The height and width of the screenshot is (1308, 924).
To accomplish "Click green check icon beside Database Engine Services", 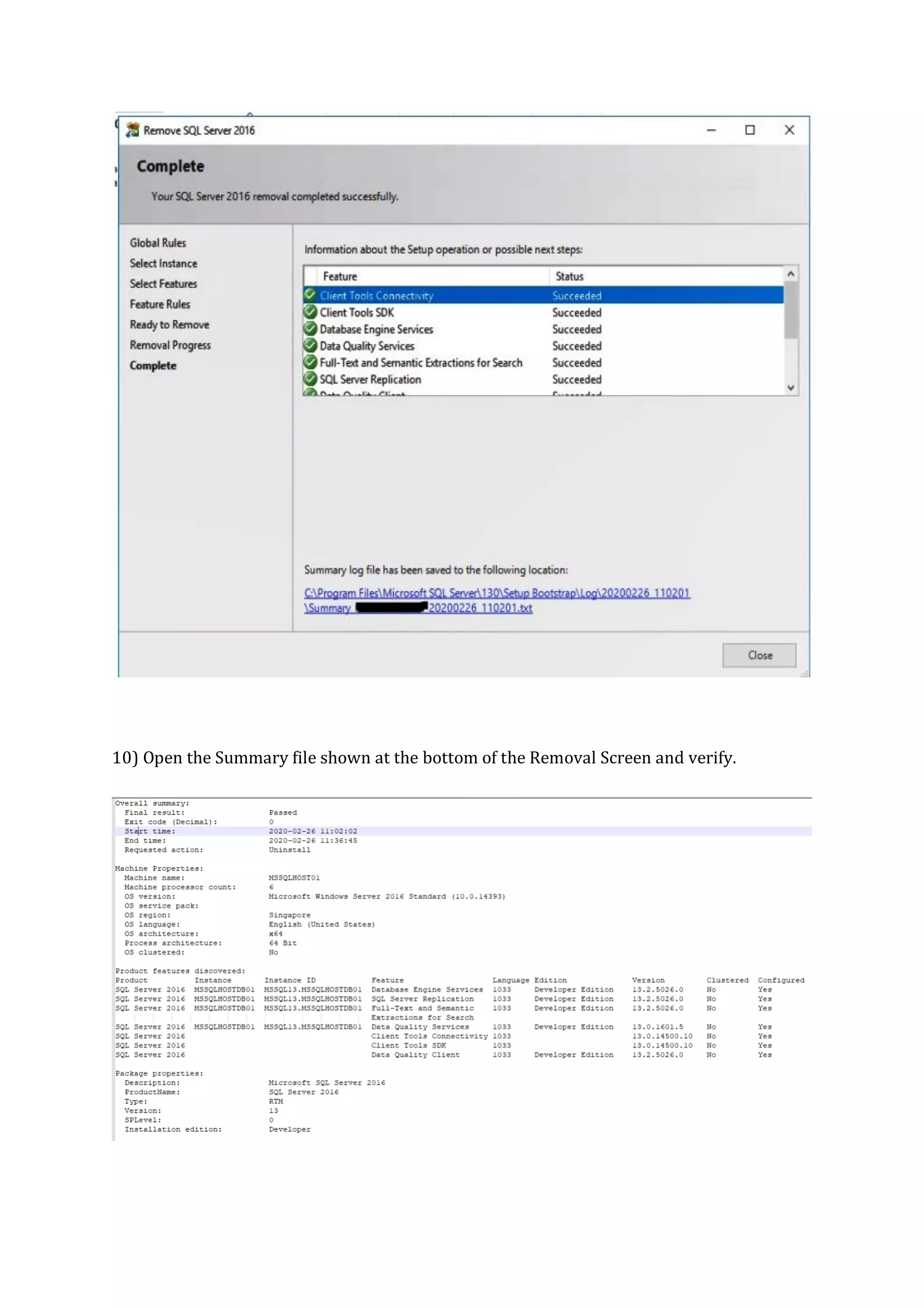I will (310, 329).
